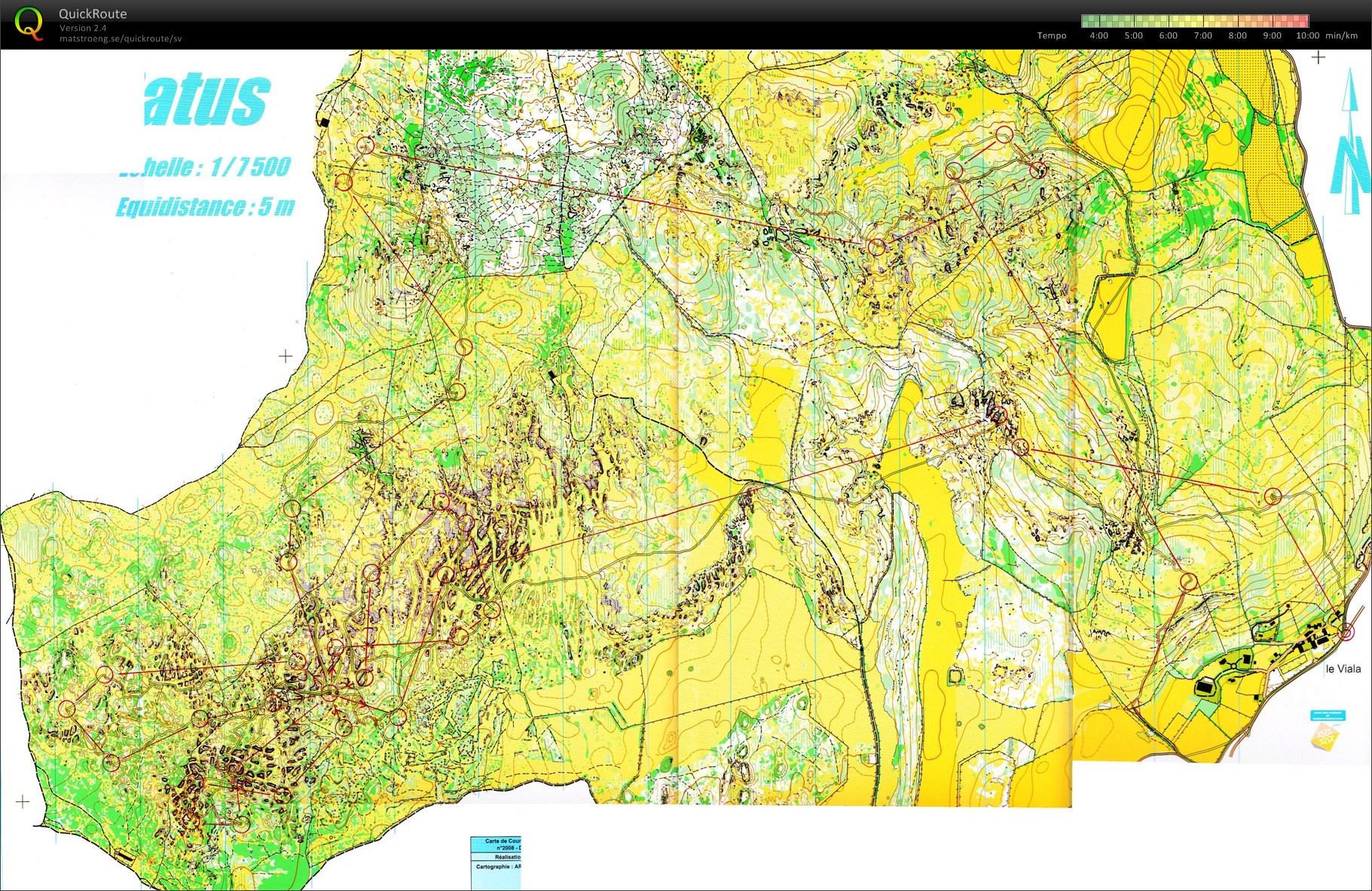Open the matstroeng.se/quickroute/sv link

tap(121, 38)
